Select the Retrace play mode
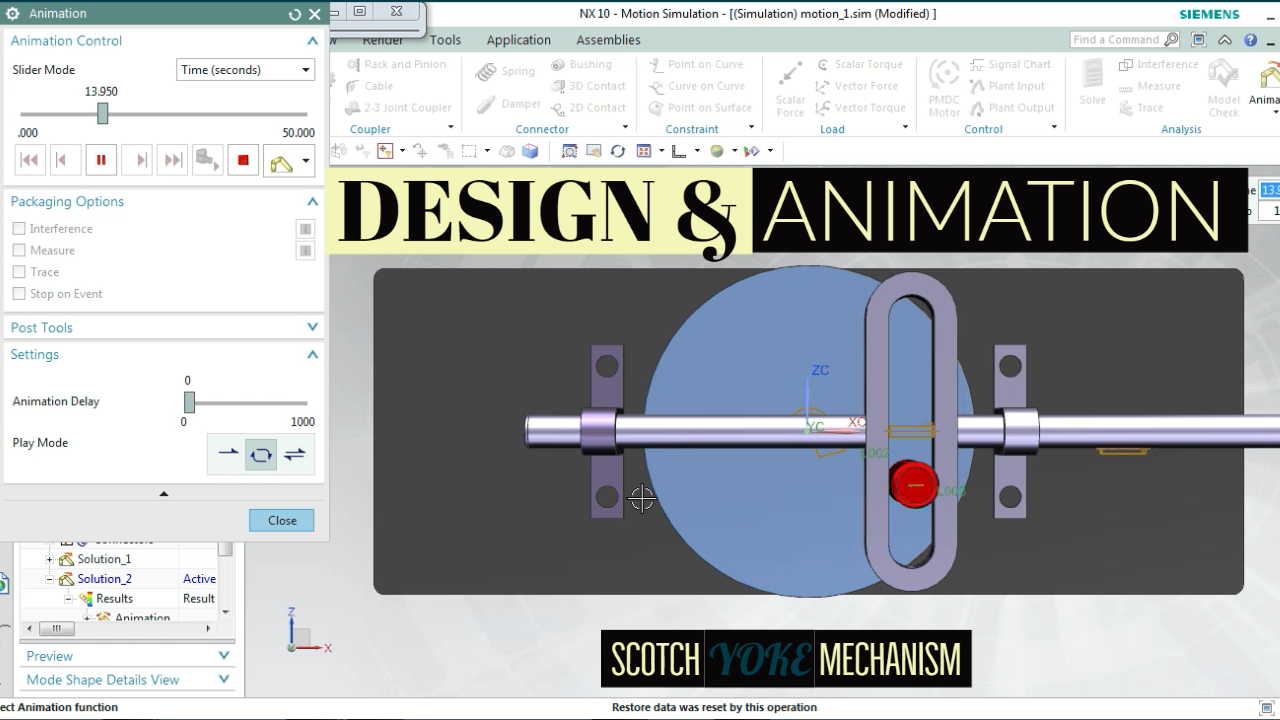1280x720 pixels. coord(294,454)
